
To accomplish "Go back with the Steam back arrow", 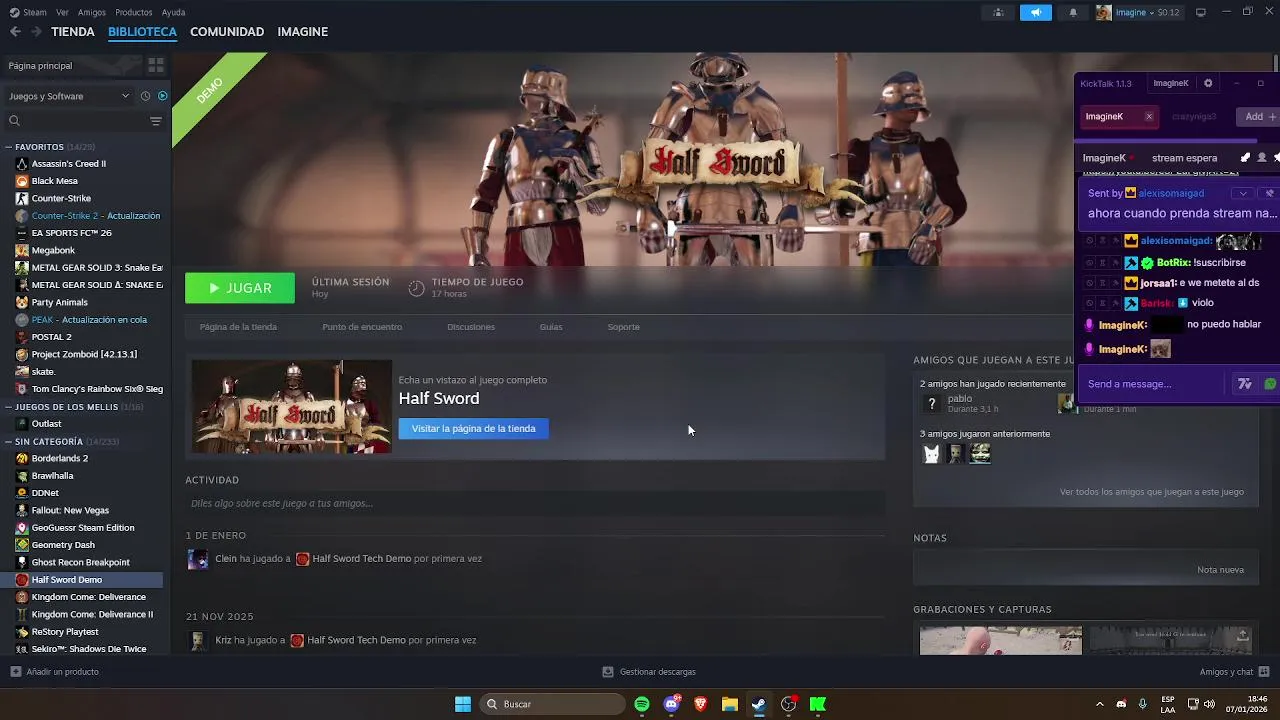I will coord(15,32).
